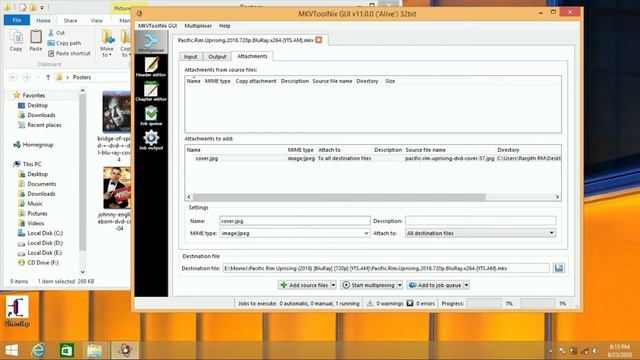Go up one folder in File Explorer
The width and height of the screenshot is (640, 360).
pos(48,77)
